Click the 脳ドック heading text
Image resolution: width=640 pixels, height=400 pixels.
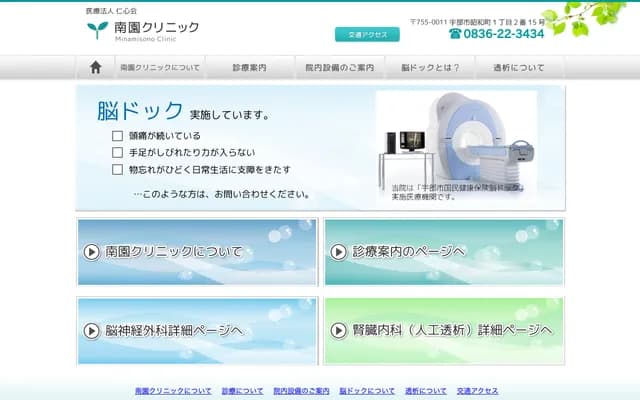[x=140, y=111]
